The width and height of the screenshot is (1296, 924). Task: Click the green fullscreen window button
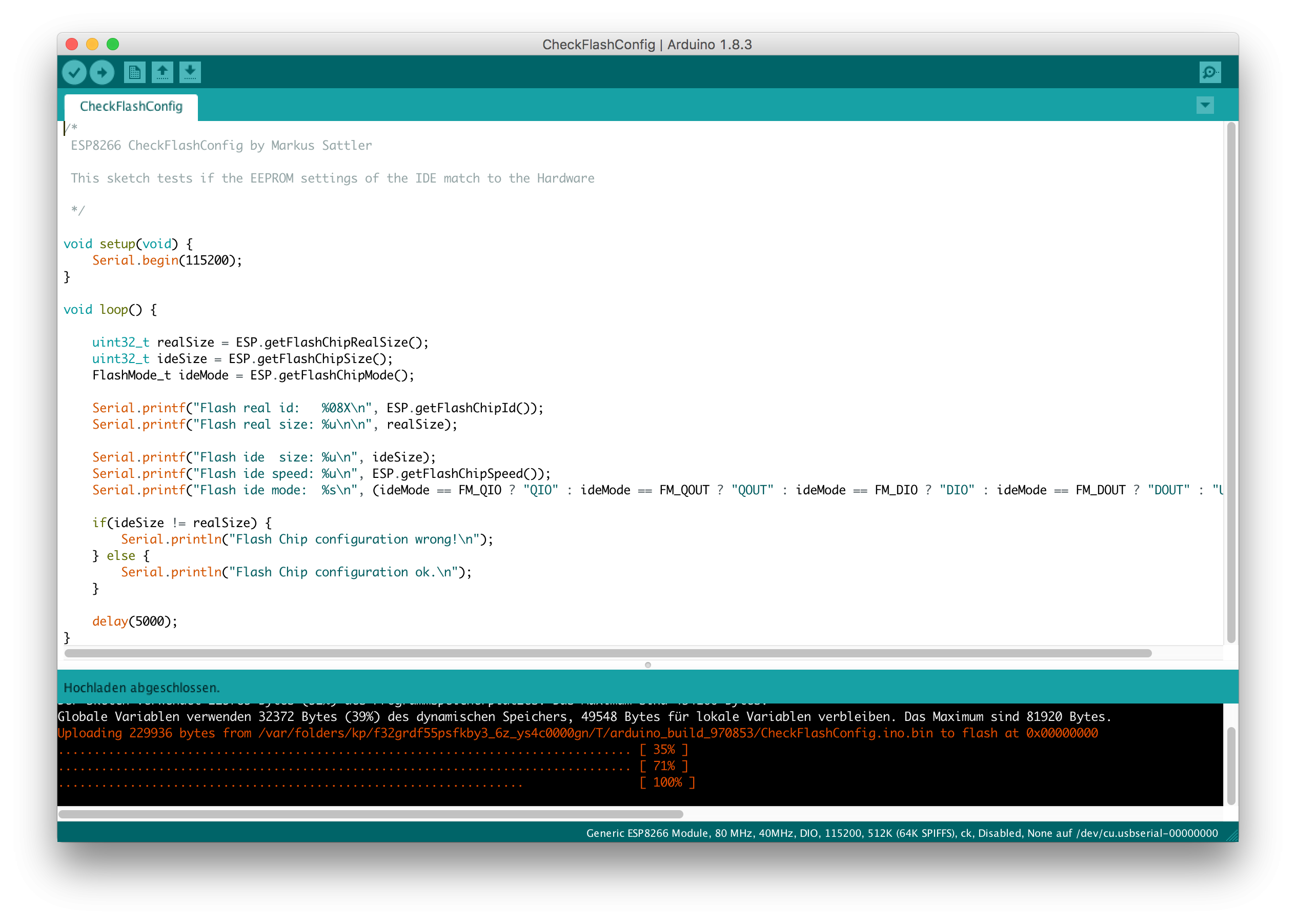click(x=113, y=45)
